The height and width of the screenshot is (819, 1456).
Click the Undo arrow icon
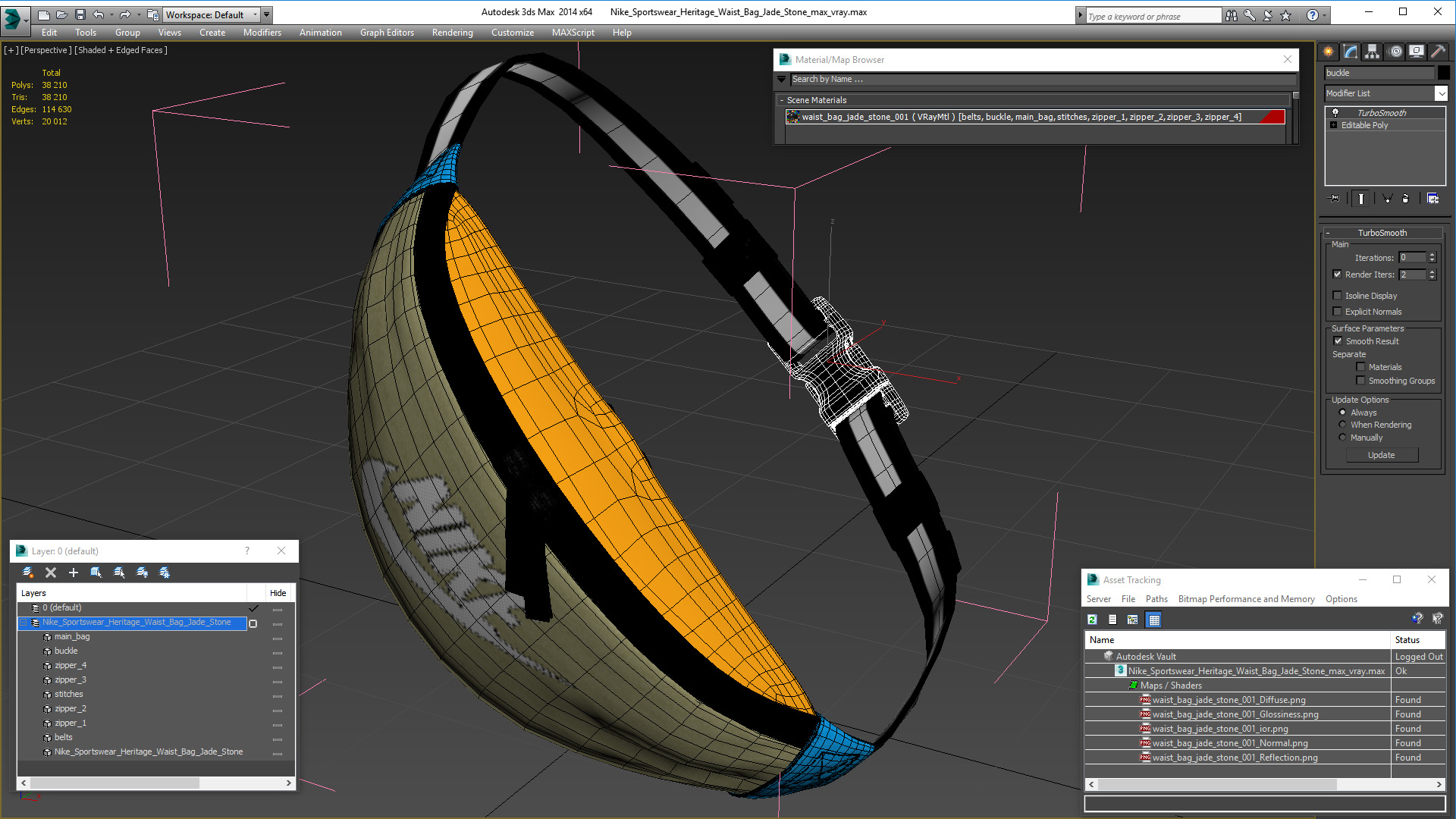click(99, 14)
